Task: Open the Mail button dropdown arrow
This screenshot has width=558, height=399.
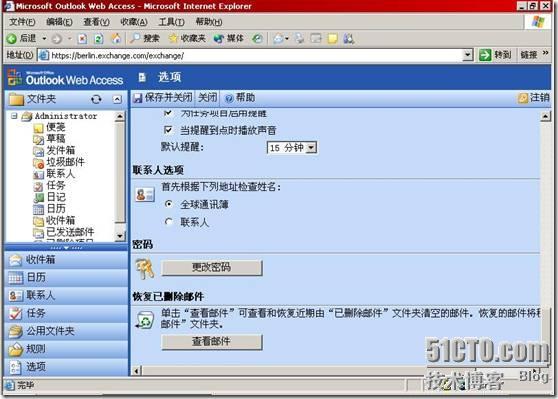Action: point(287,38)
